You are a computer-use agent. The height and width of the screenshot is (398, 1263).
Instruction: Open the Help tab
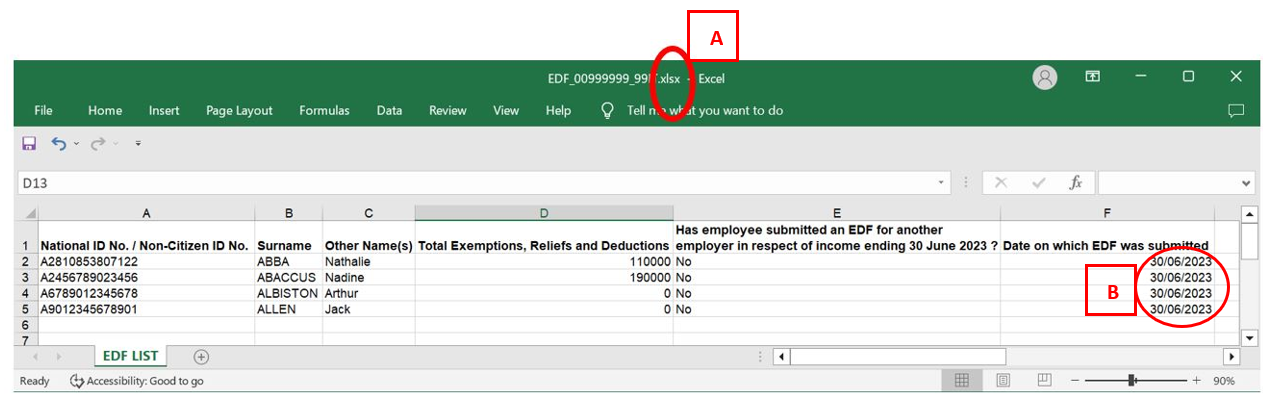559,111
